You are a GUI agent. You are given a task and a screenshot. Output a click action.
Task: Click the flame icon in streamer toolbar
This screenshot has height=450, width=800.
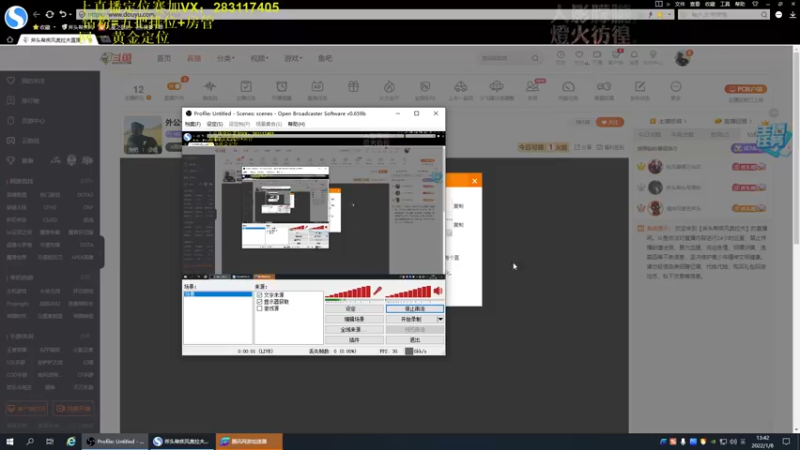pyautogui.click(x=389, y=86)
